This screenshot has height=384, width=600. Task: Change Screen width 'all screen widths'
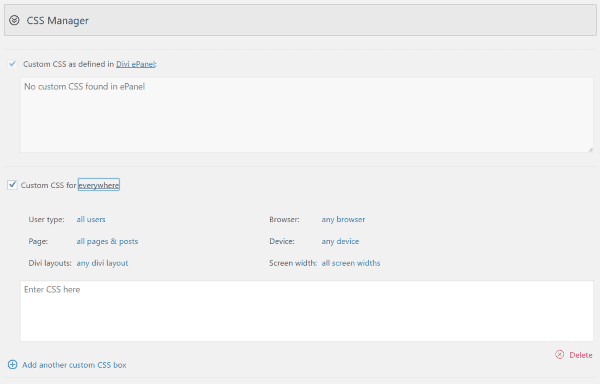point(351,263)
